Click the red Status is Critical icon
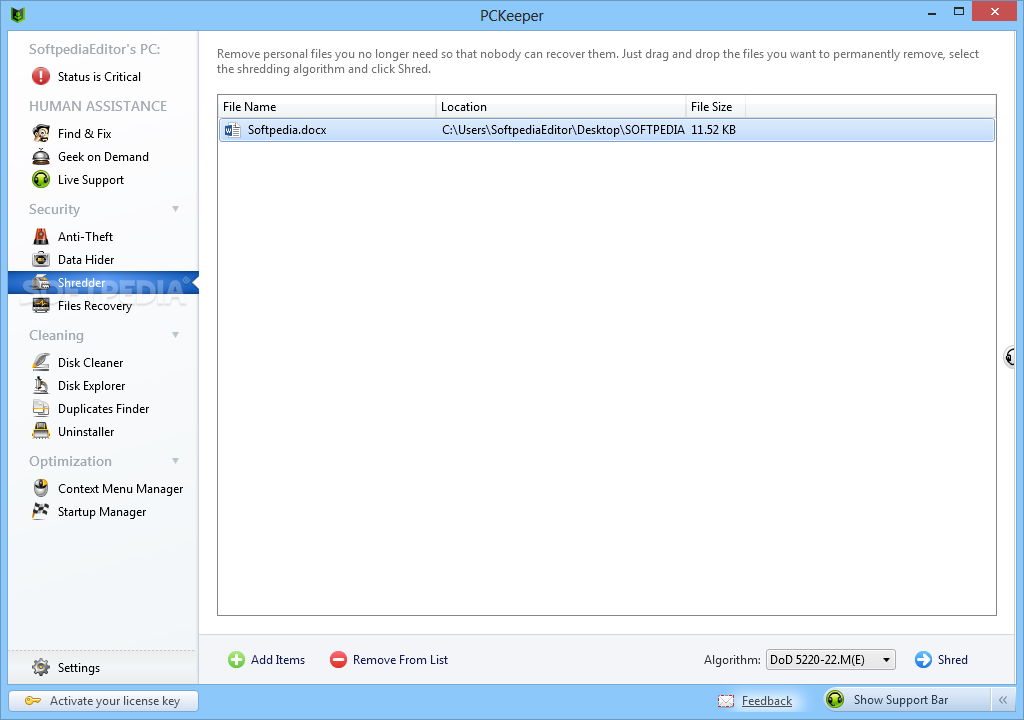 click(40, 76)
